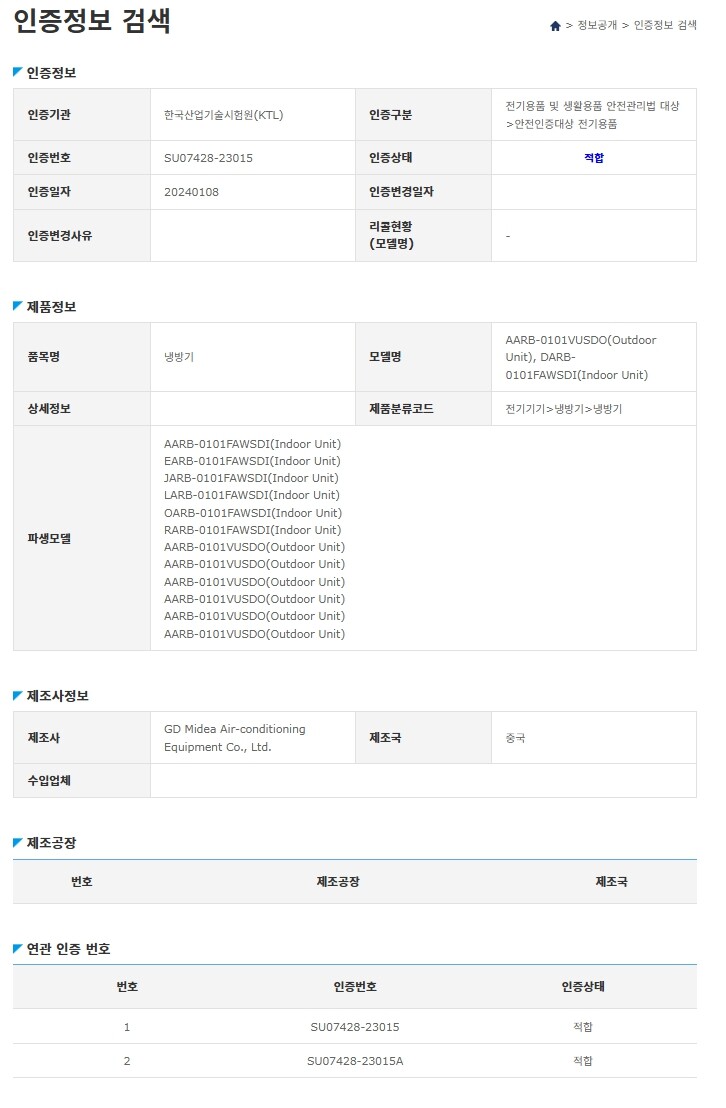Select the 제조공장 section heading
The height and width of the screenshot is (1108, 726).
click(x=51, y=843)
